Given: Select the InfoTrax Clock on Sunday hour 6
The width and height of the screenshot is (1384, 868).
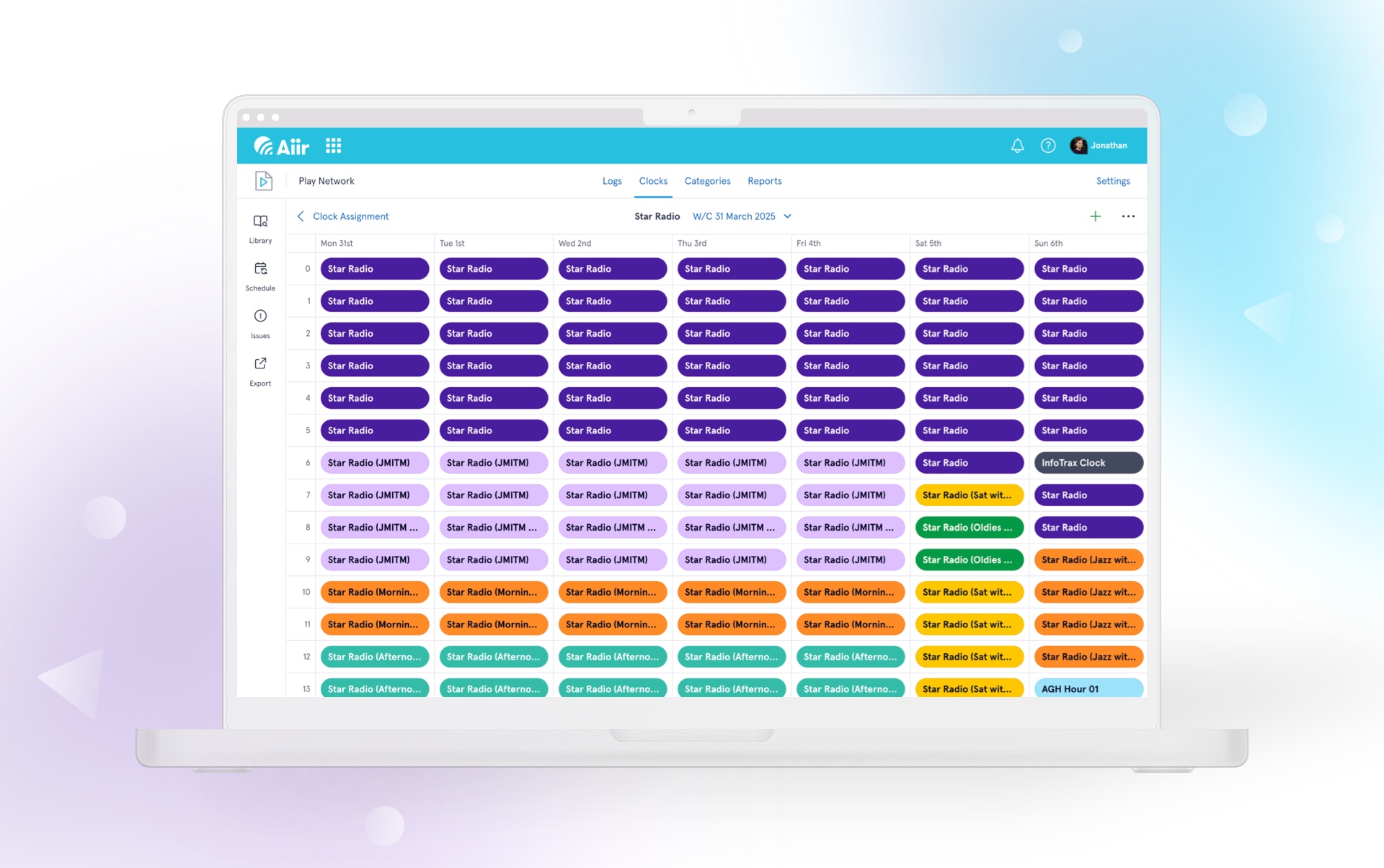Looking at the screenshot, I should point(1088,463).
